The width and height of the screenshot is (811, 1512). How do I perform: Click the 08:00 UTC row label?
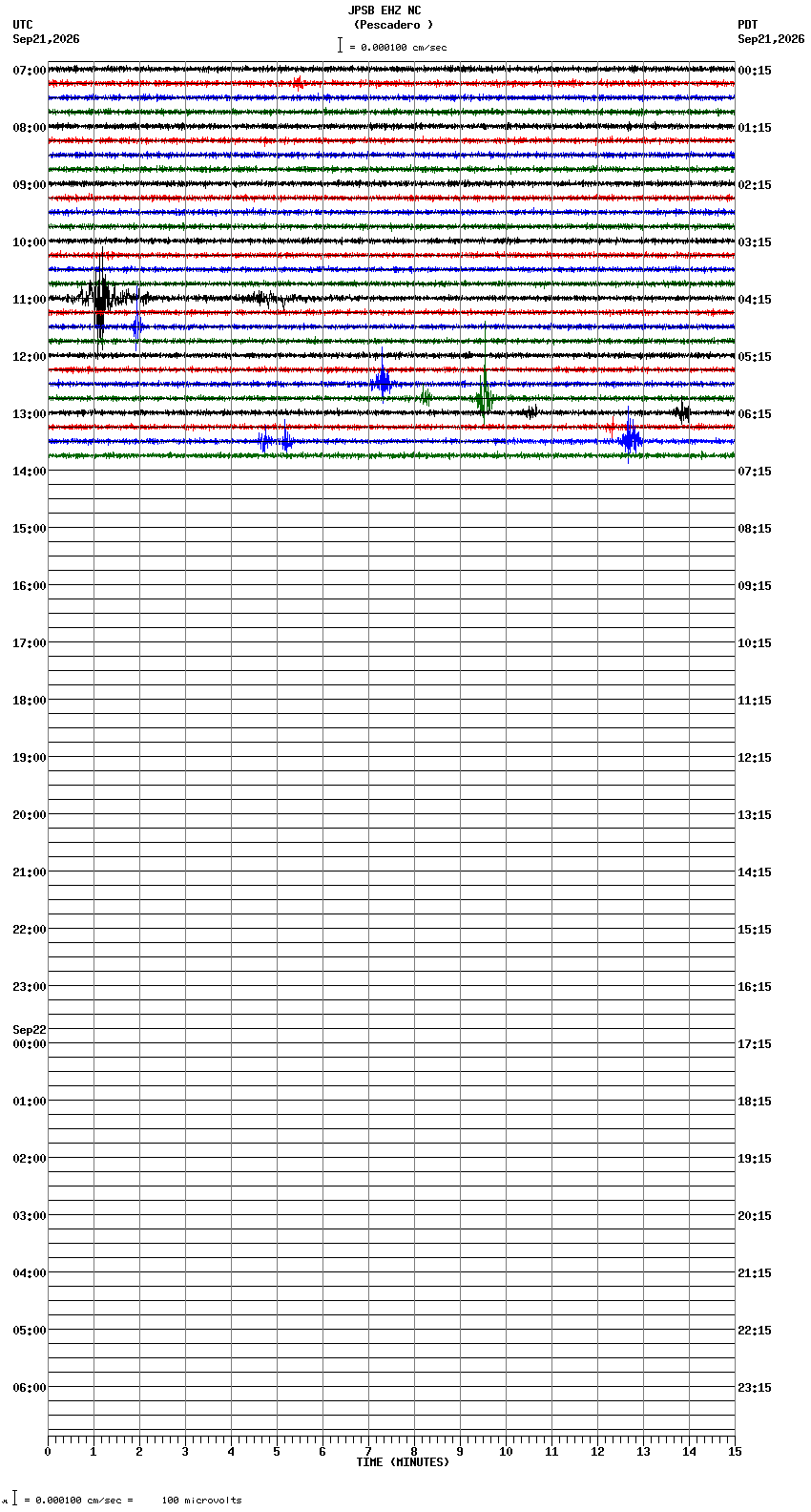[30, 128]
